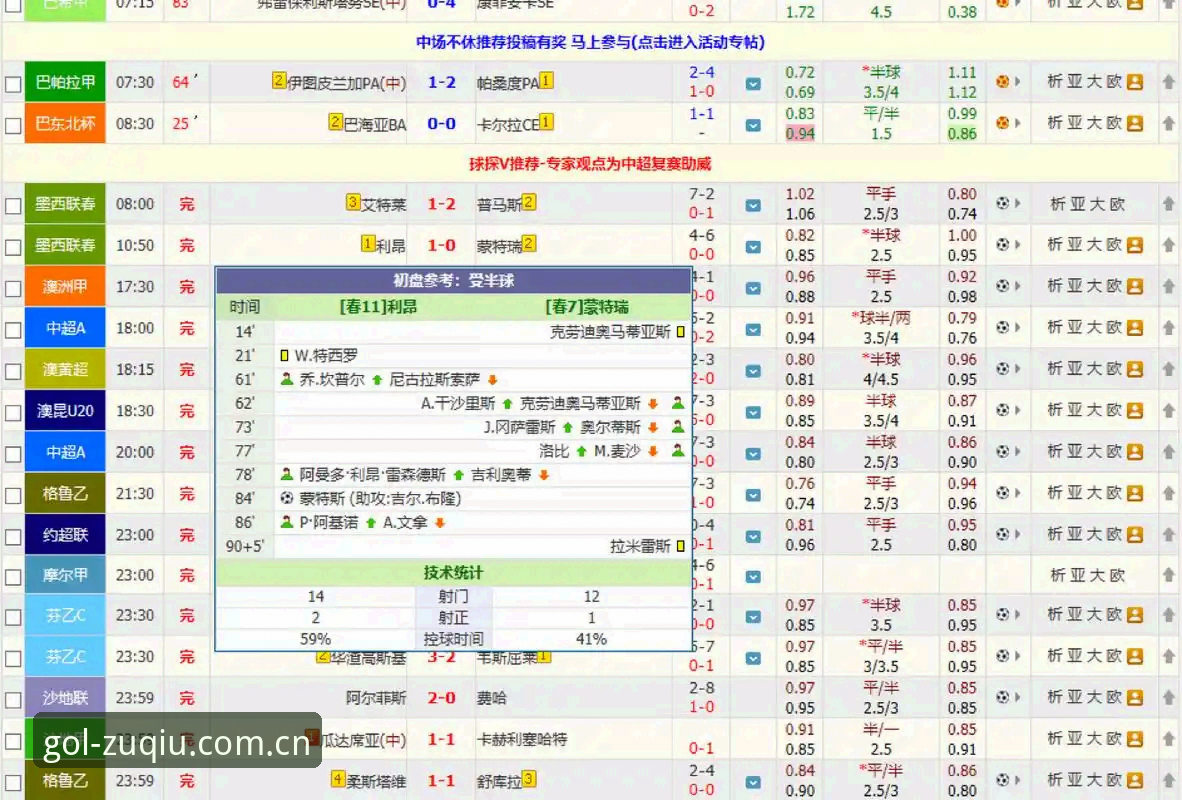Open 球探V推荐 expert opinion banner link
The width and height of the screenshot is (1182, 800).
[590, 164]
